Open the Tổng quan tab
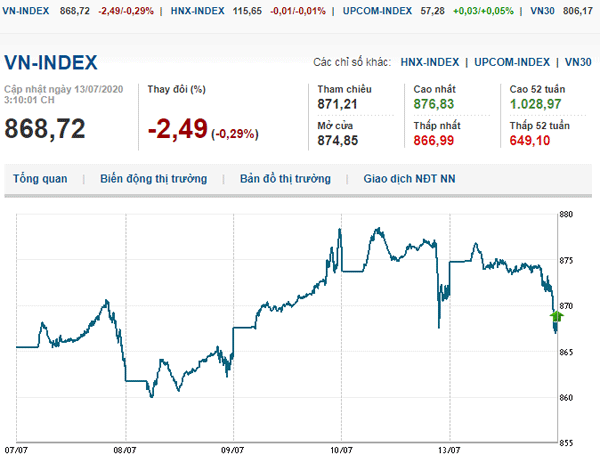Viewport: 600px width, 463px height. [40, 179]
